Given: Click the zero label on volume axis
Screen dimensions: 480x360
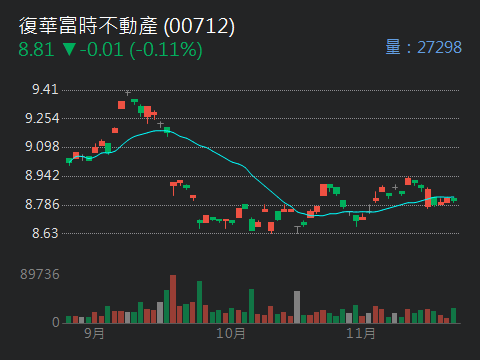Looking at the screenshot, I should [x=56, y=322].
